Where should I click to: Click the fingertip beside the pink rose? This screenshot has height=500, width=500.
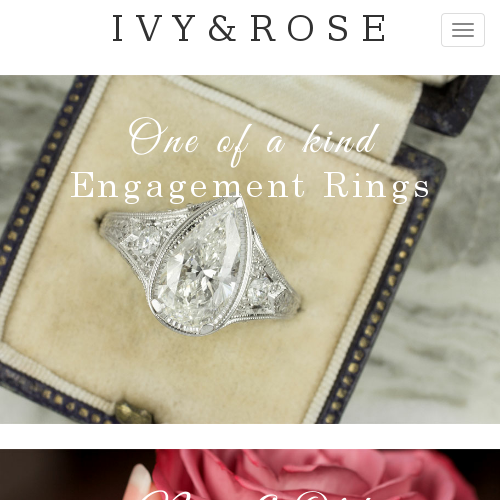pyautogui.click(x=141, y=482)
